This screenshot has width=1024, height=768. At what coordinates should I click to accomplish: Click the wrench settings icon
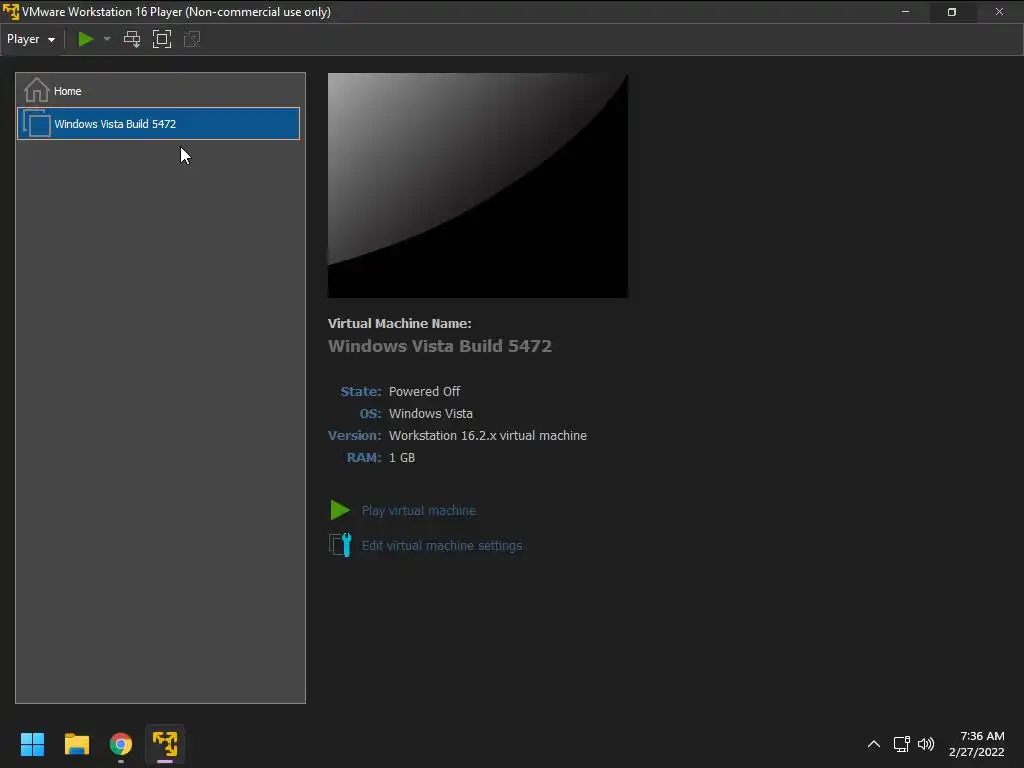tap(340, 545)
